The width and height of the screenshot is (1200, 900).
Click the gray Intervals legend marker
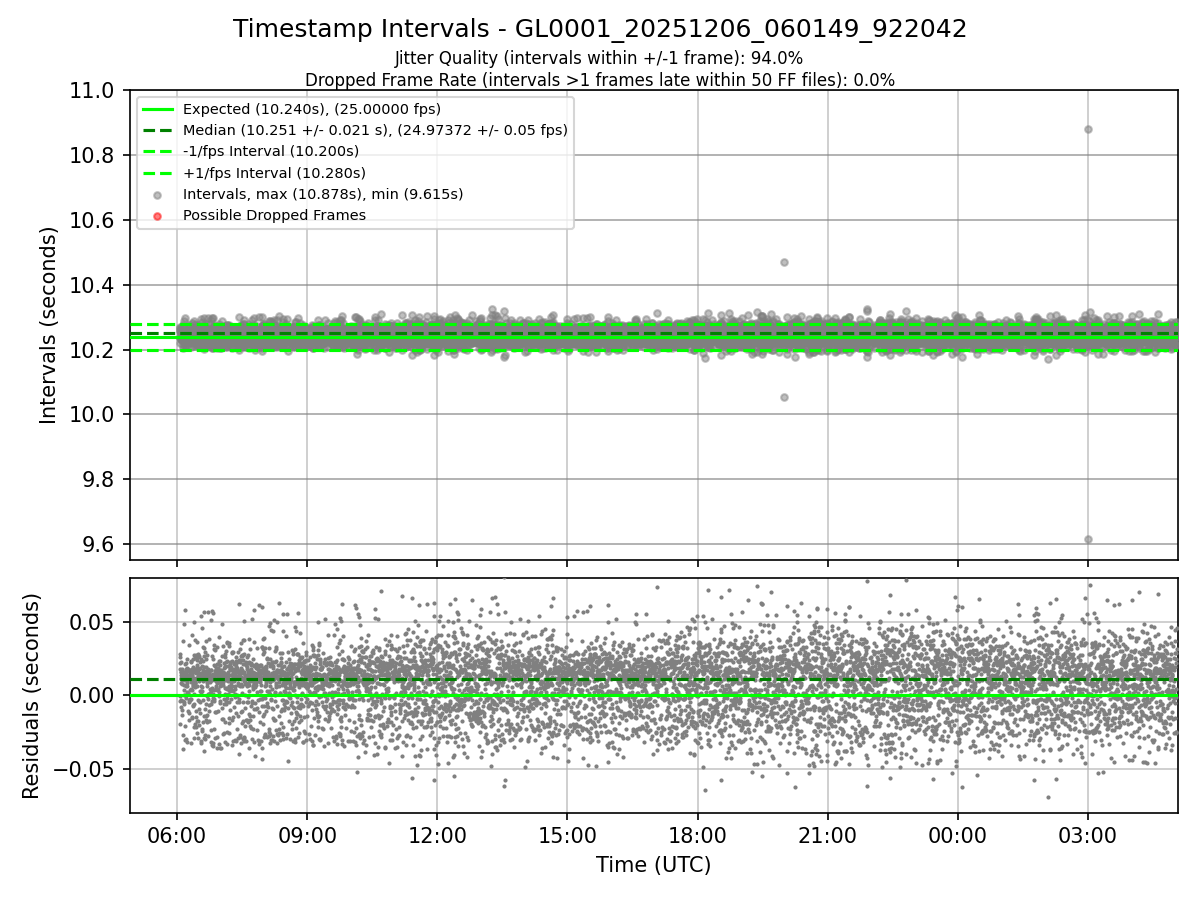(x=158, y=194)
